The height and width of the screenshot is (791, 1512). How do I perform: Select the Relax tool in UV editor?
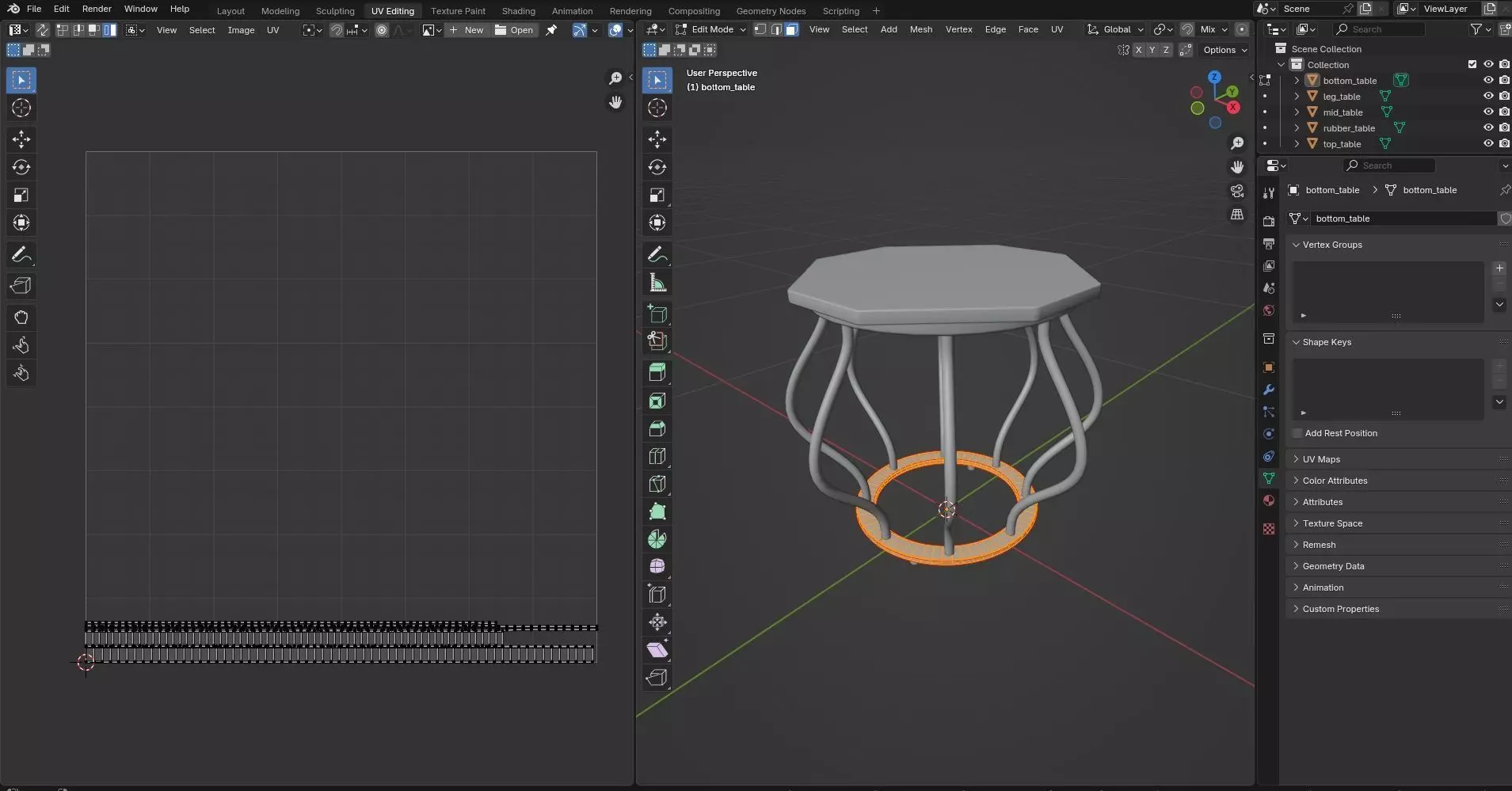pyautogui.click(x=21, y=345)
